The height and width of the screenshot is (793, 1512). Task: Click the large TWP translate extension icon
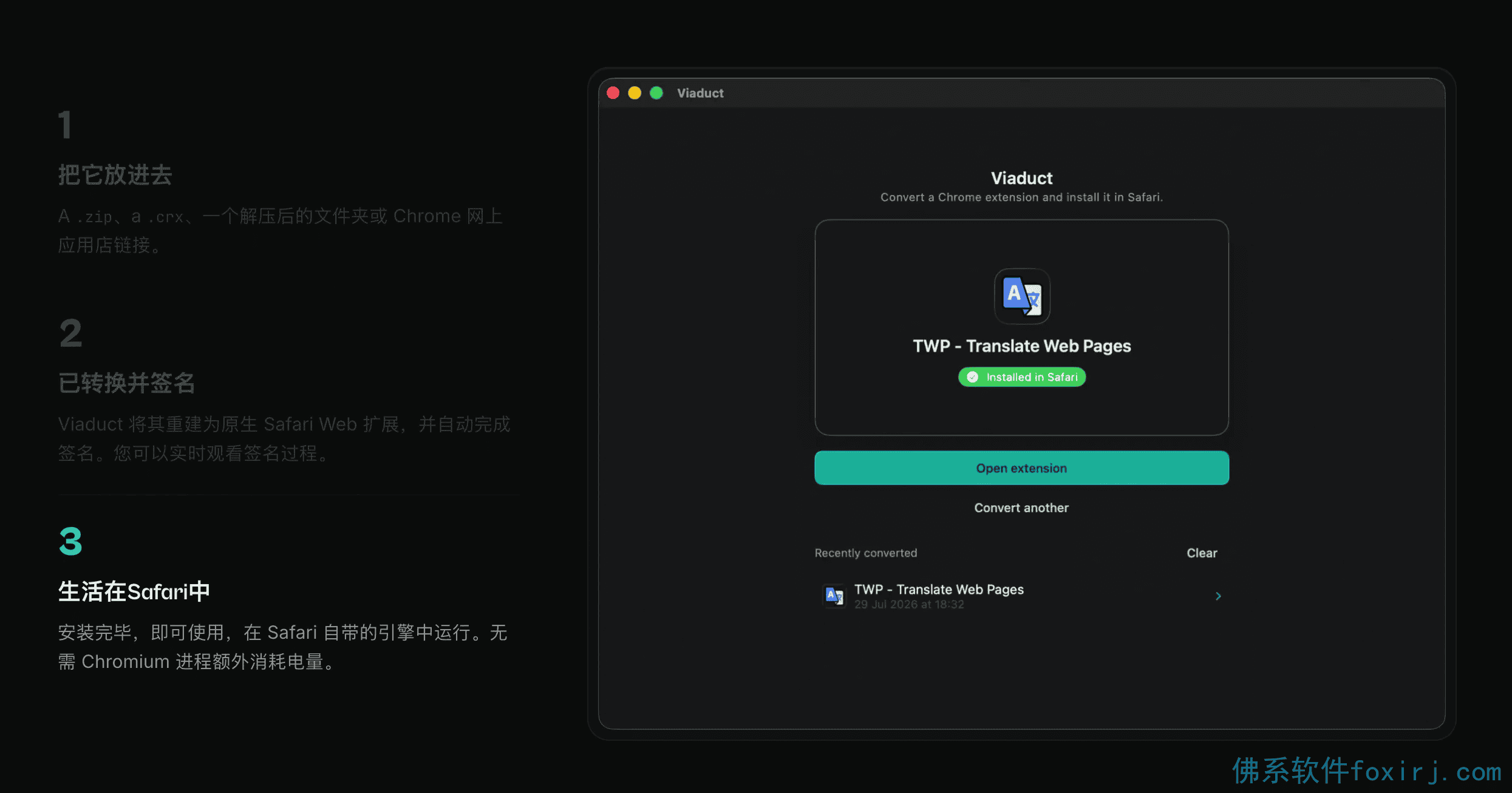point(1022,296)
